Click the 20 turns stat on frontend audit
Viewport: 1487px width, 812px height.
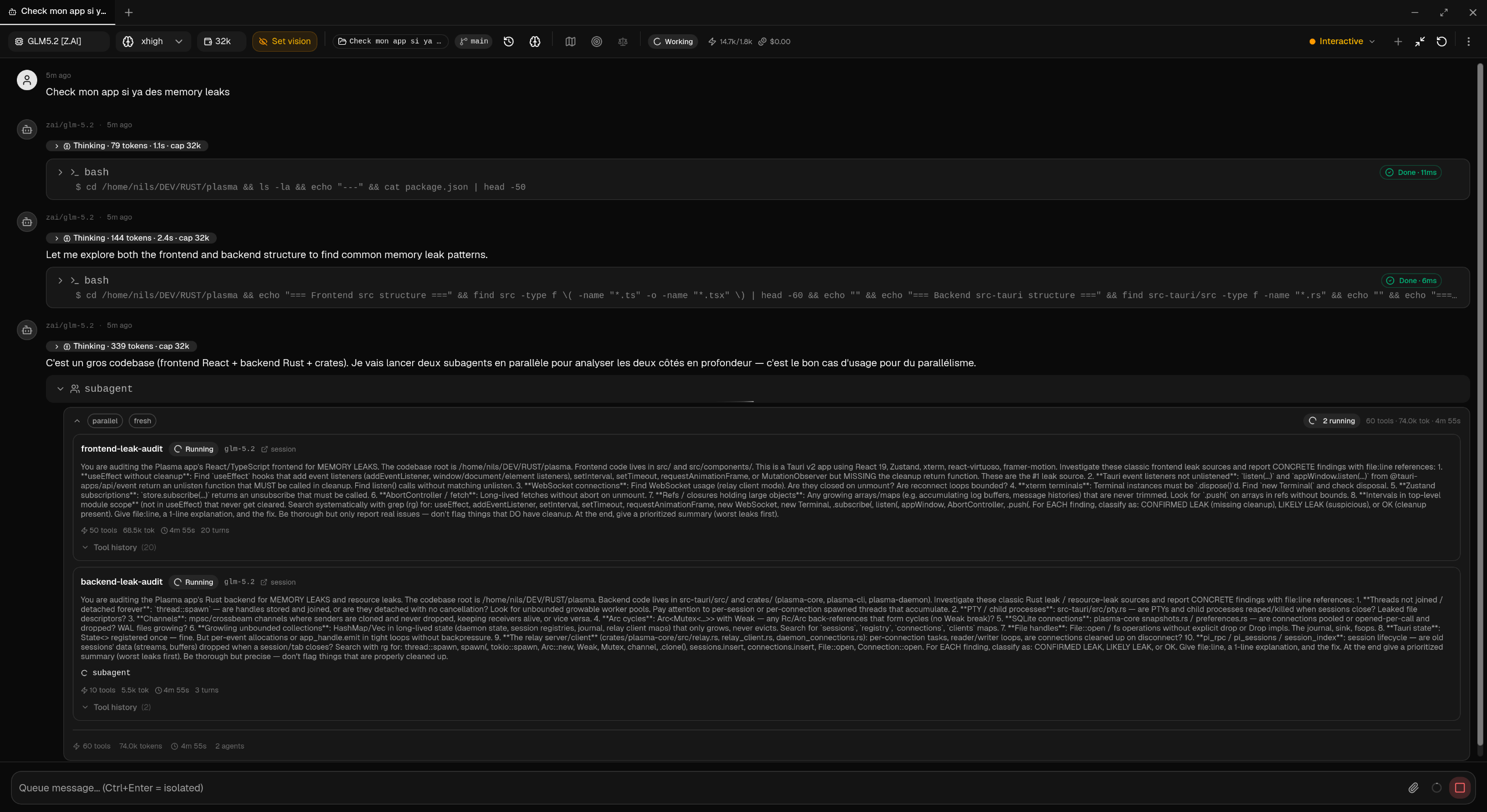click(x=215, y=531)
